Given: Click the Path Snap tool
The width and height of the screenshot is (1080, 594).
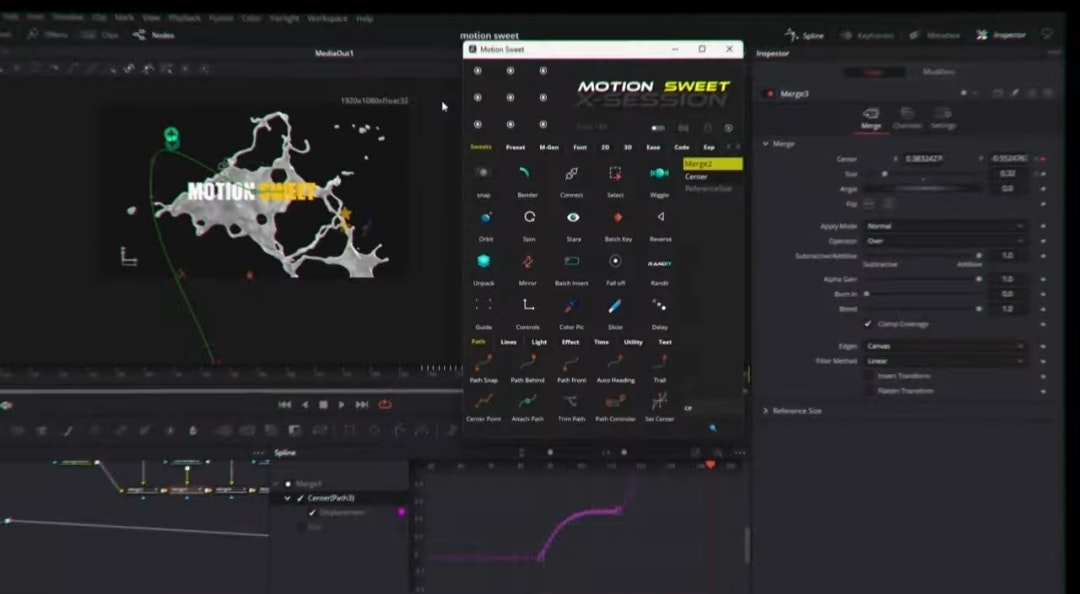Looking at the screenshot, I should 484,362.
